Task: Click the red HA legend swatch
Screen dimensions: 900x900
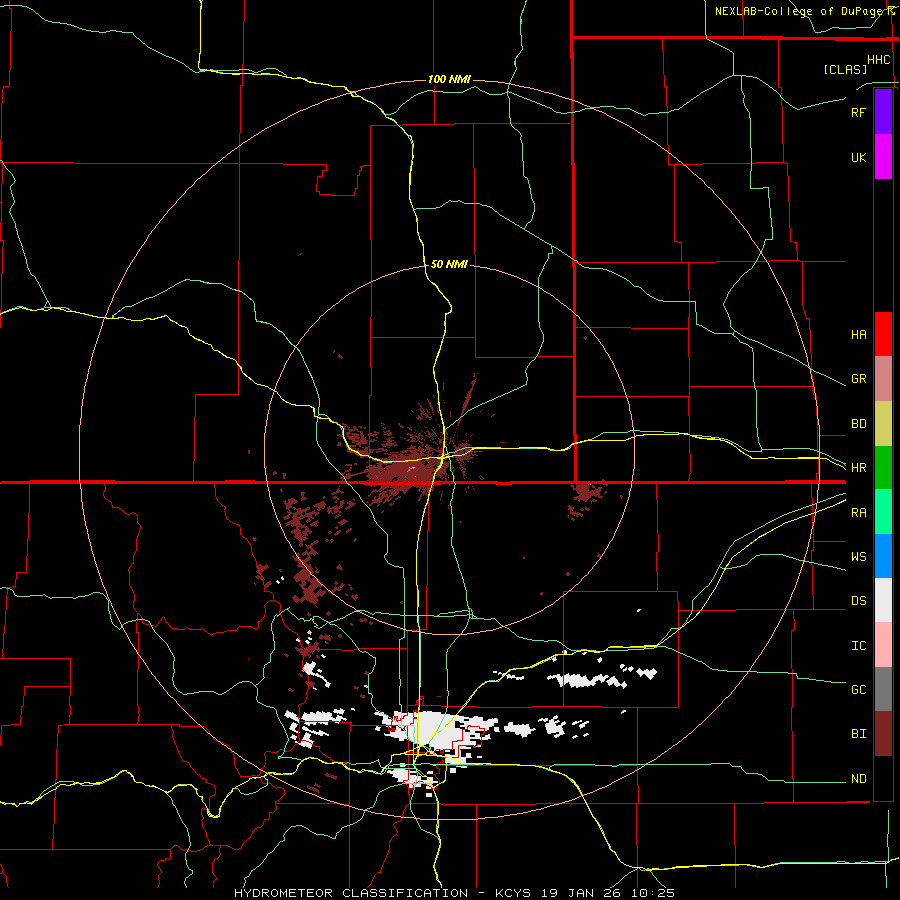Action: (x=883, y=334)
